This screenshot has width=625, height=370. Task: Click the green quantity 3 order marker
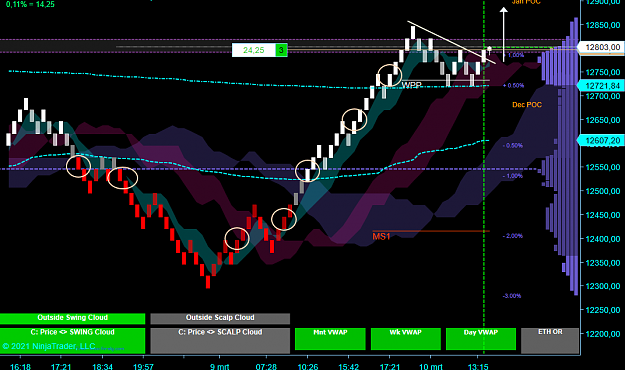coord(281,50)
